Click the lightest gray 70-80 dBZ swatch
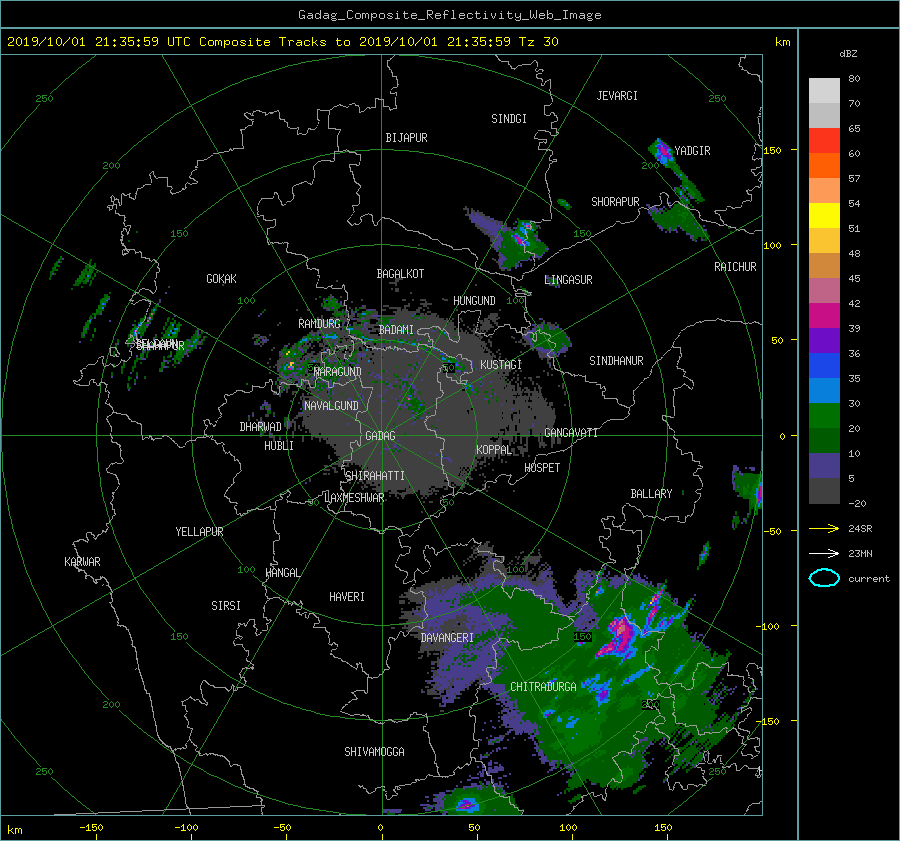This screenshot has width=900, height=841. coord(824,90)
